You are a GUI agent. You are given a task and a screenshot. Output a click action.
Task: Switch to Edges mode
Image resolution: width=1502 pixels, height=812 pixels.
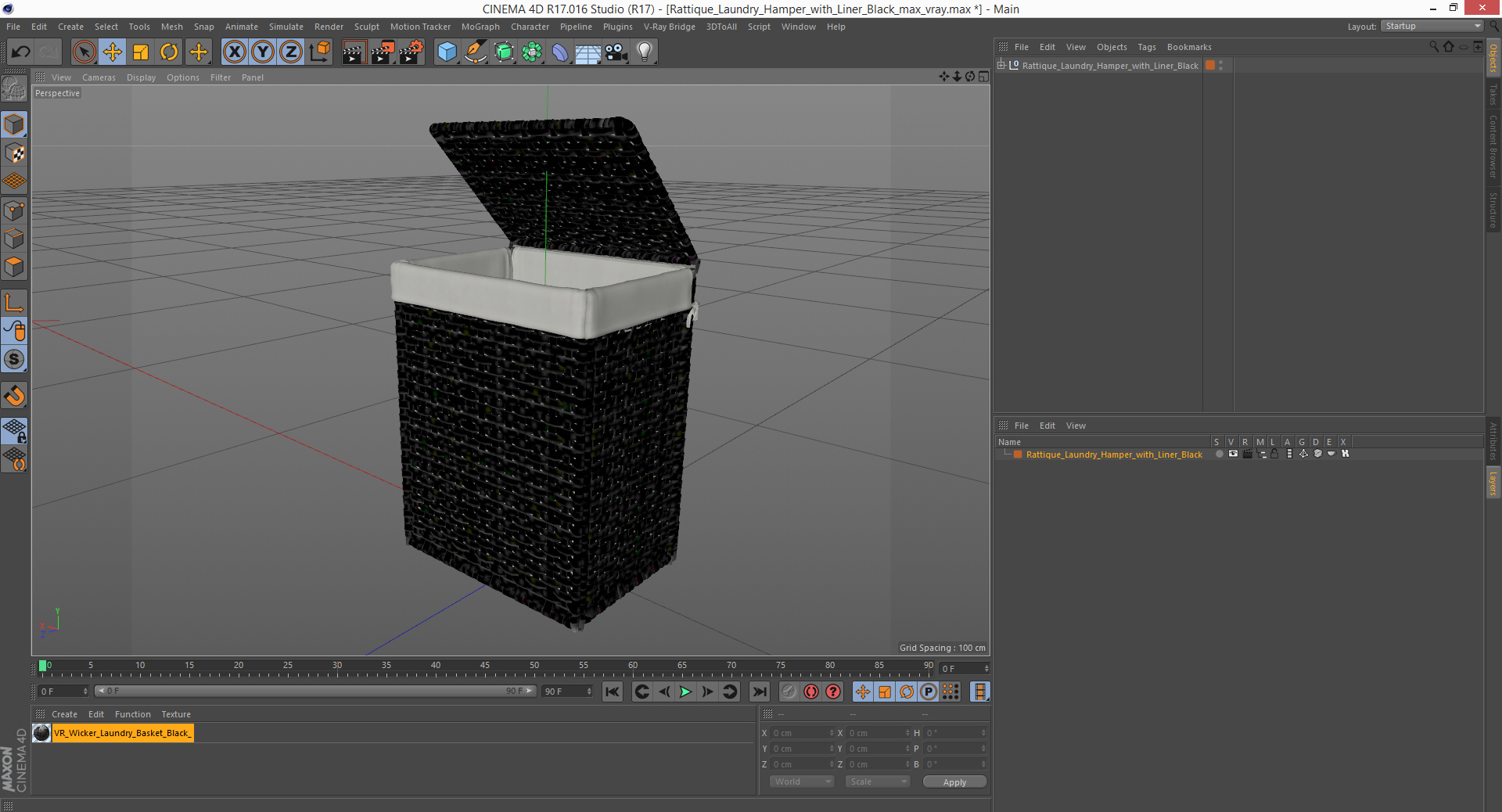point(14,238)
